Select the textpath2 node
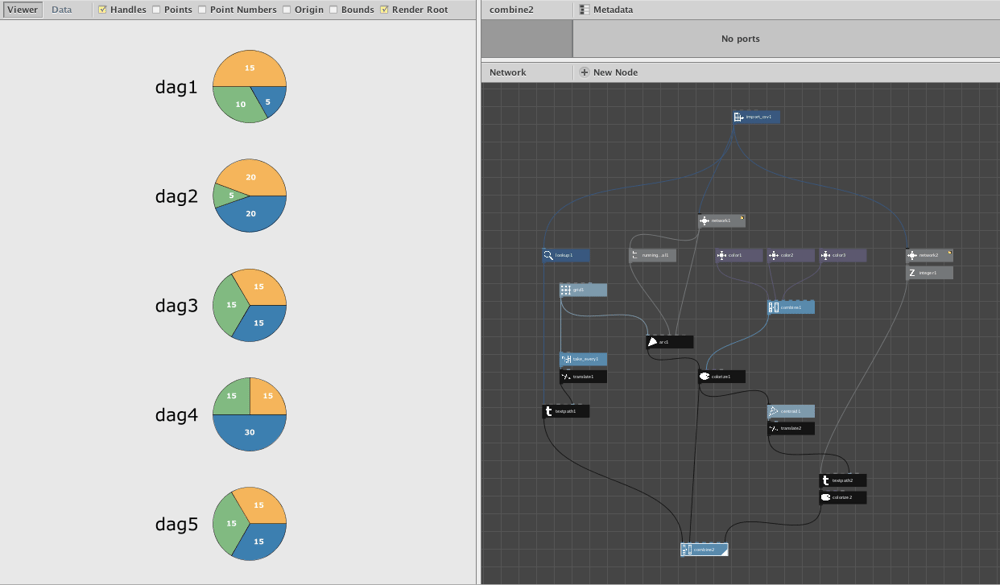Screen dimensions: 1000x585 click(843, 480)
